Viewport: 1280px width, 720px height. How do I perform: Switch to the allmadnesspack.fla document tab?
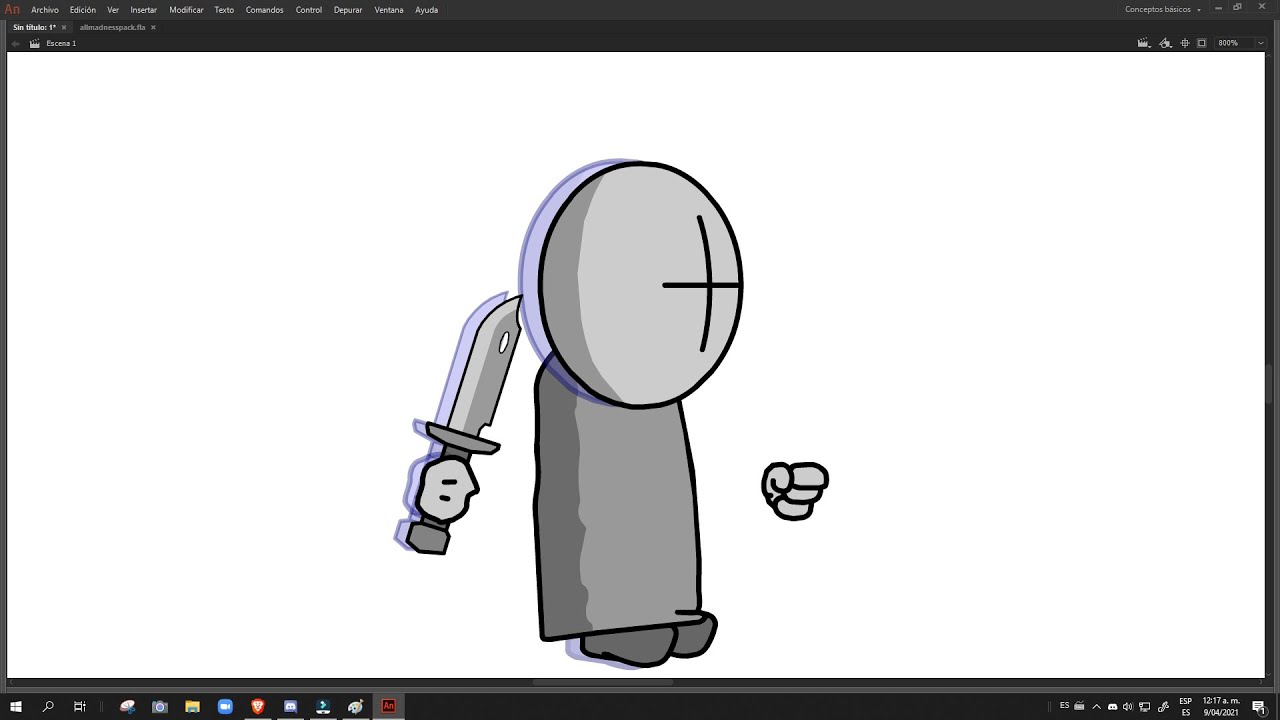pos(112,27)
